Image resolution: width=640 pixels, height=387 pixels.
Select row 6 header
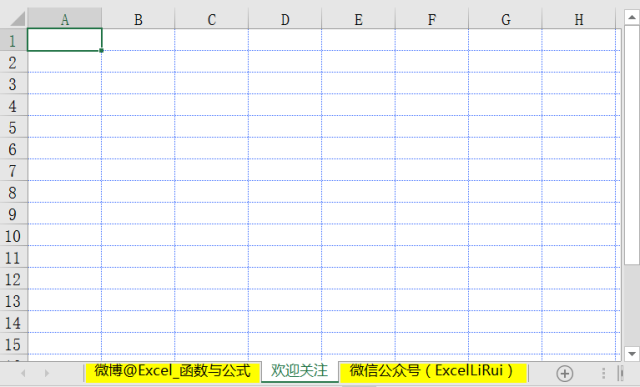tap(13, 148)
